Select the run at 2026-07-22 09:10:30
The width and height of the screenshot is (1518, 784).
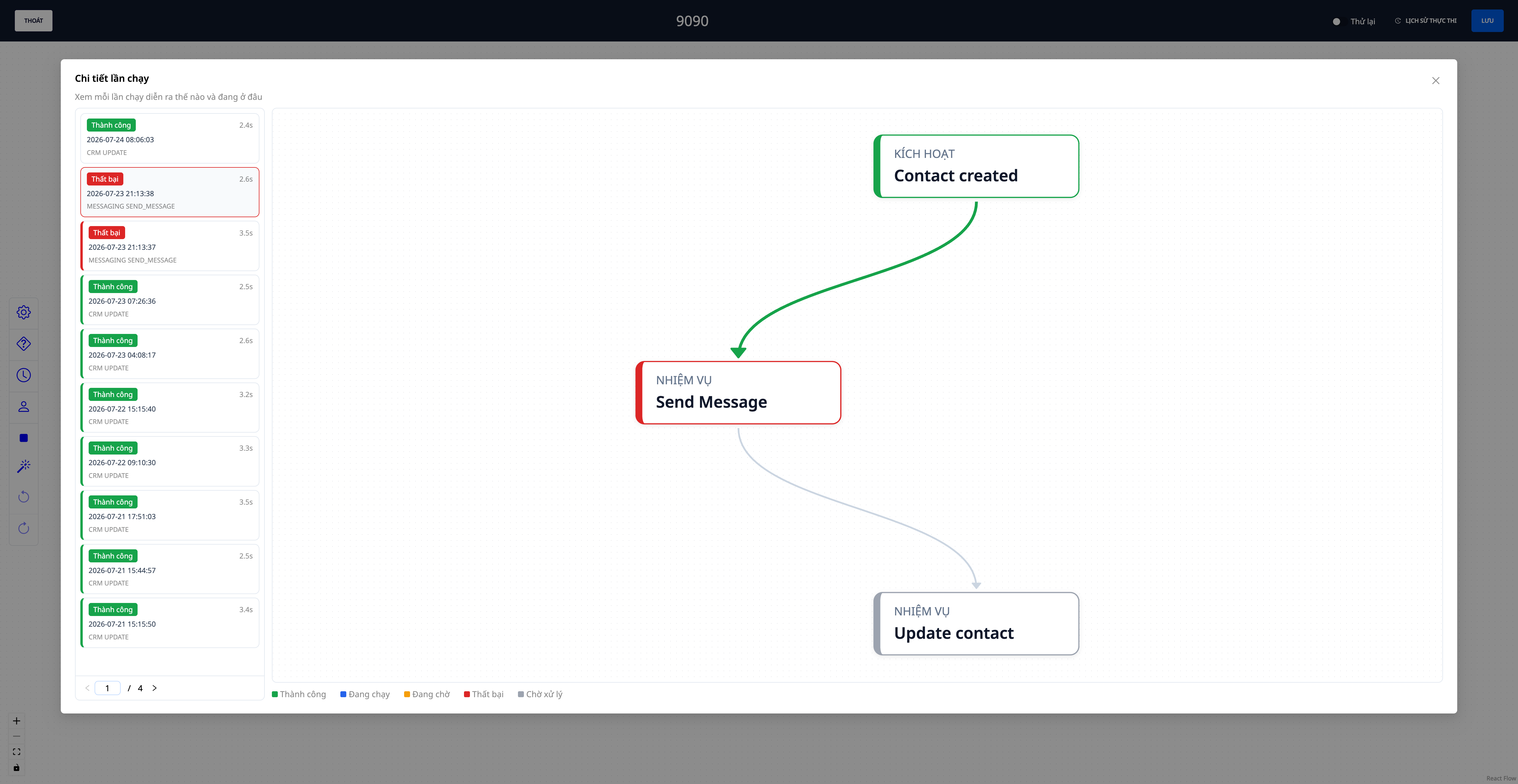170,461
